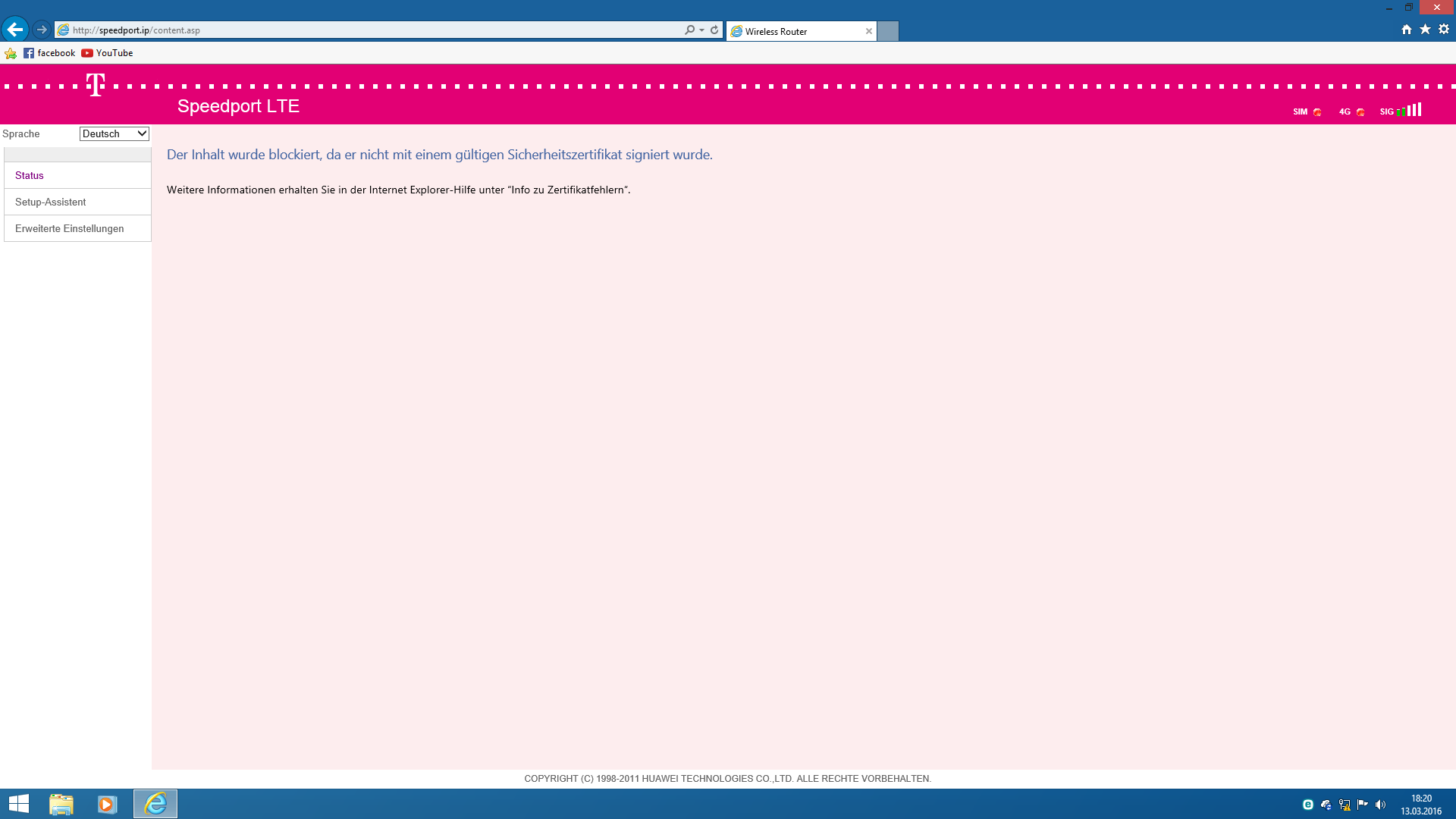This screenshot has height=819, width=1456.
Task: Open the media player taskbar icon
Action: (x=108, y=804)
